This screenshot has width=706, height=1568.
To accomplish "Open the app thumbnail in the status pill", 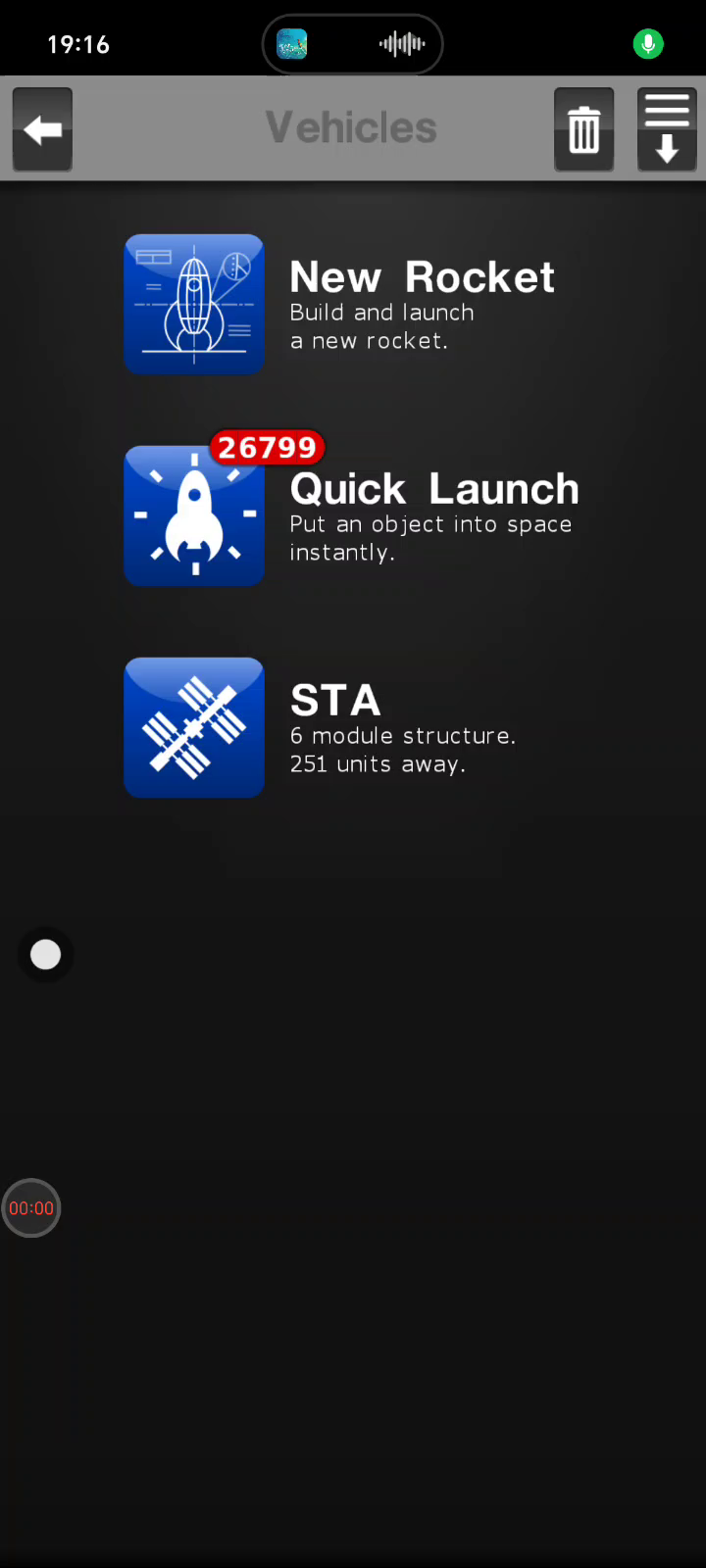I will [x=292, y=44].
